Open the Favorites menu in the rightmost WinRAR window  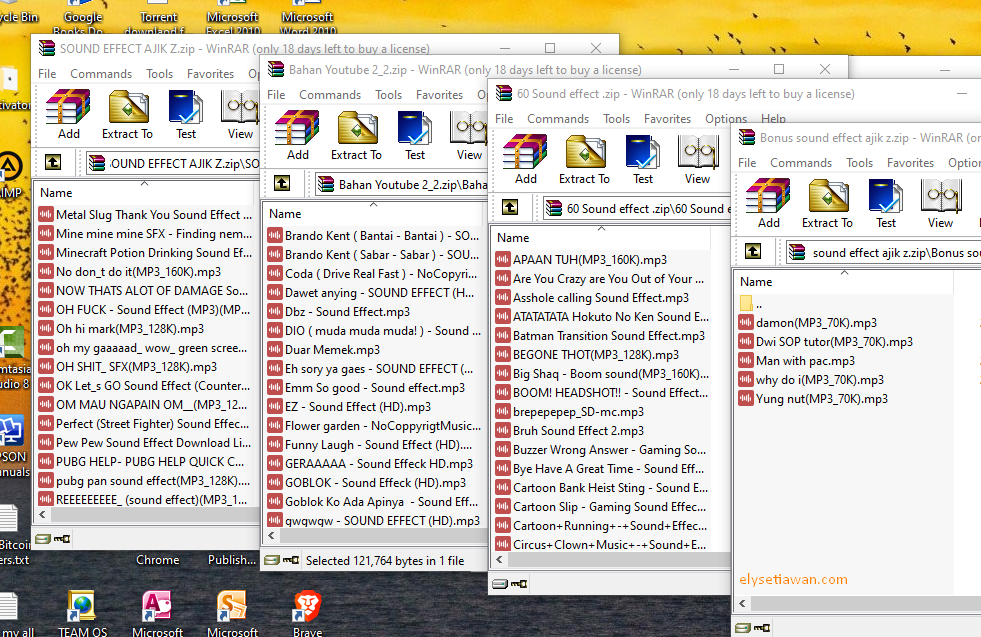(x=910, y=162)
